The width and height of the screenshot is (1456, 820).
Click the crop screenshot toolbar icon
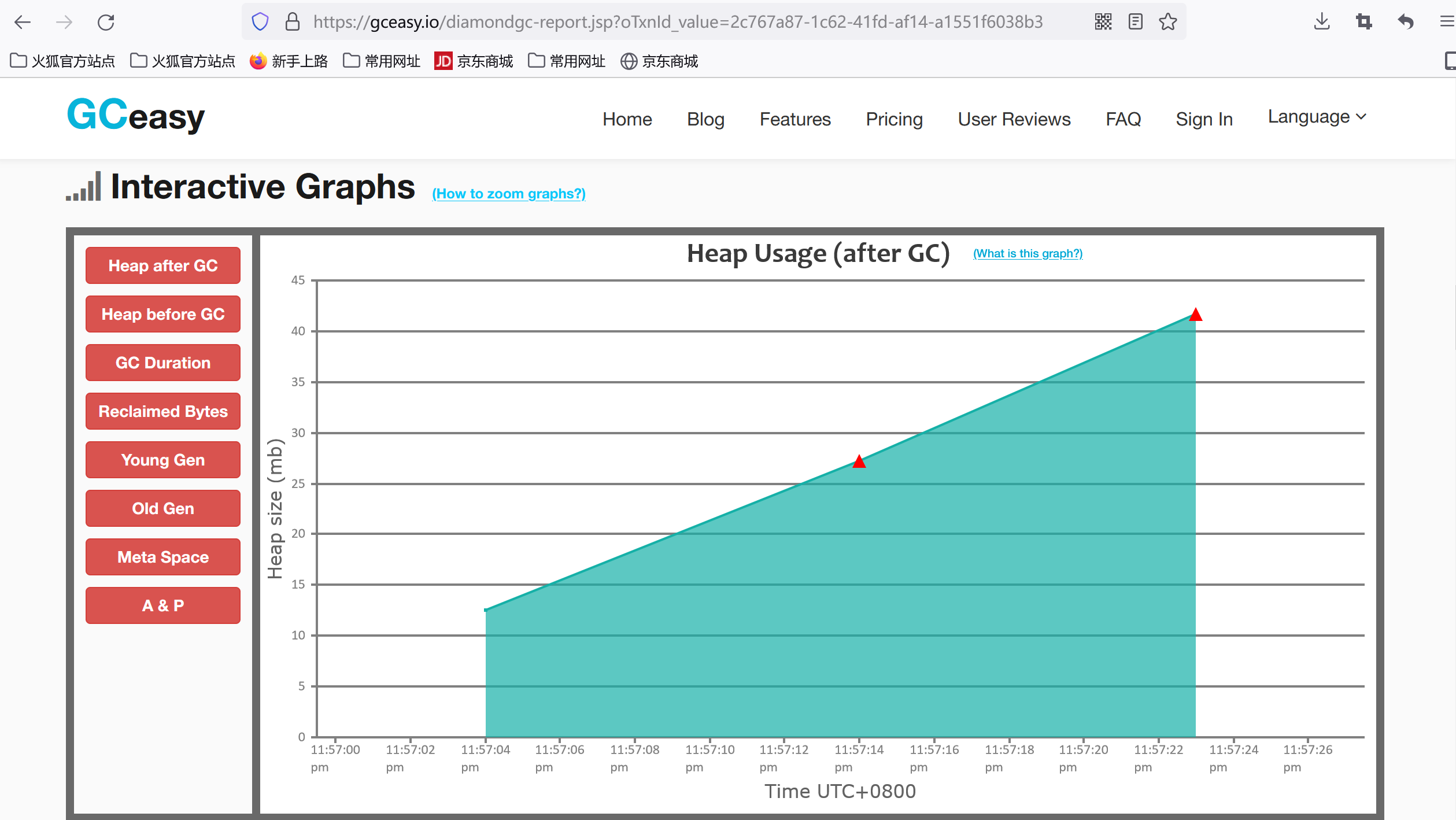click(x=1363, y=22)
